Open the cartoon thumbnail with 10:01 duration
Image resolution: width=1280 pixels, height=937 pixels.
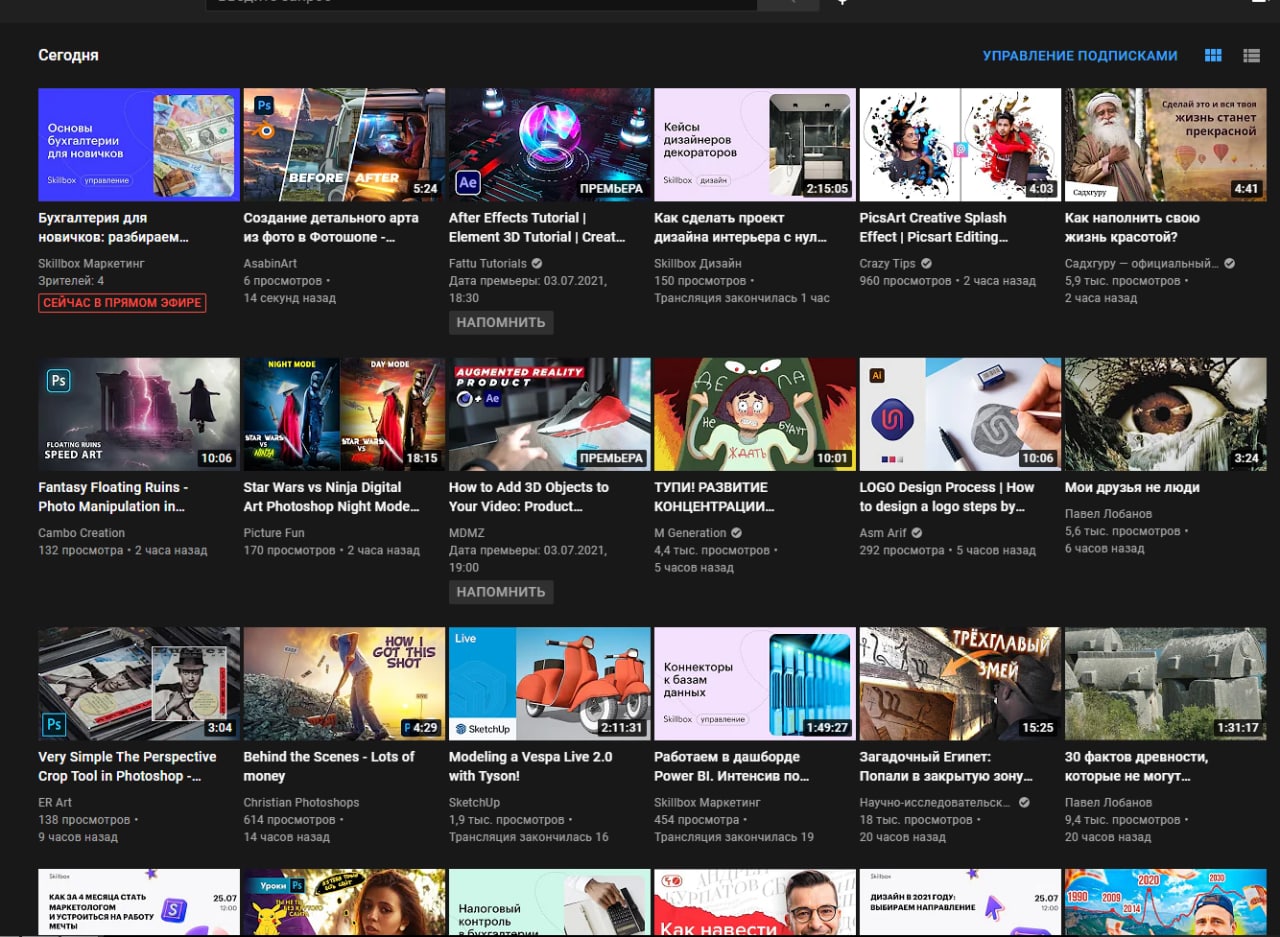755,414
